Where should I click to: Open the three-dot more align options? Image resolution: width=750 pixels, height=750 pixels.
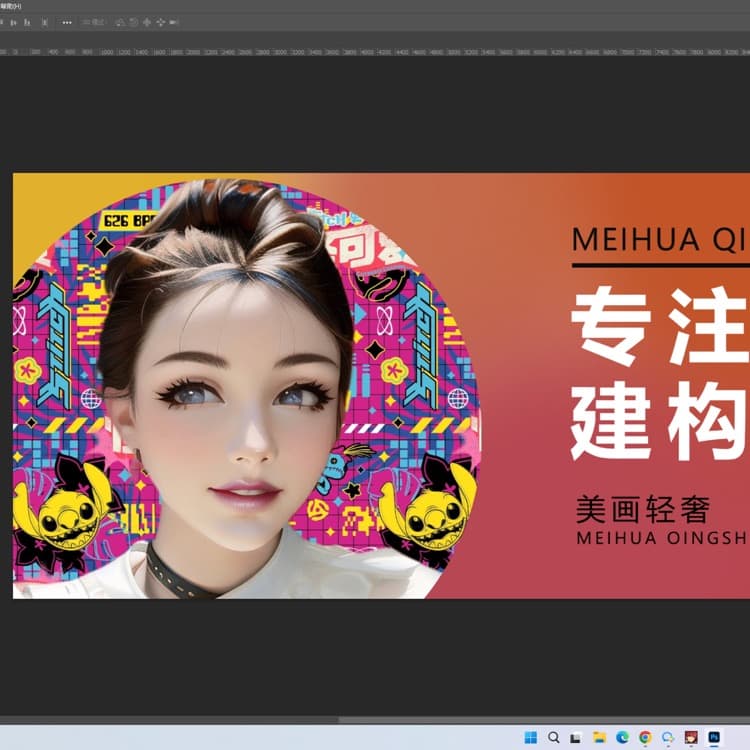point(67,22)
